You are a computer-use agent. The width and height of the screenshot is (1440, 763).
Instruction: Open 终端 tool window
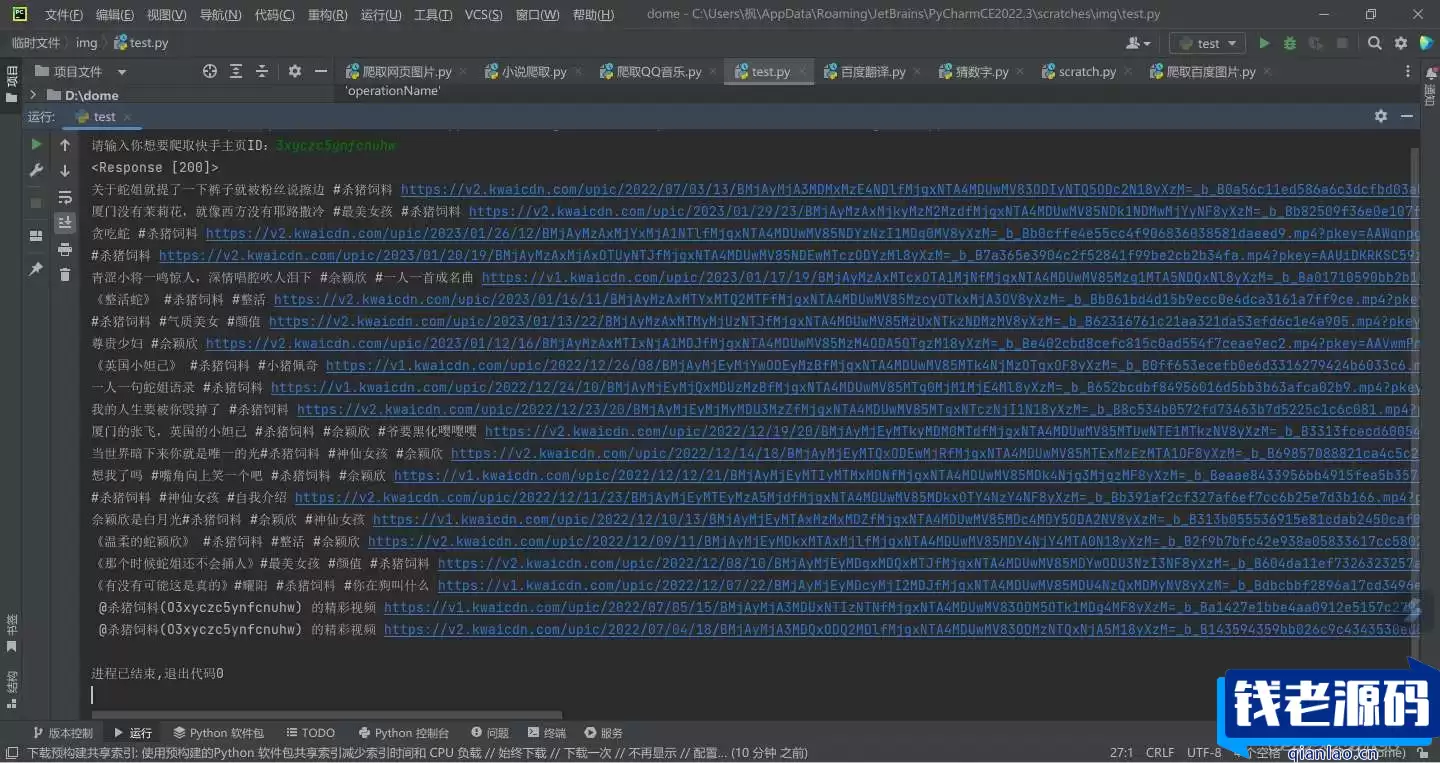[x=546, y=733]
